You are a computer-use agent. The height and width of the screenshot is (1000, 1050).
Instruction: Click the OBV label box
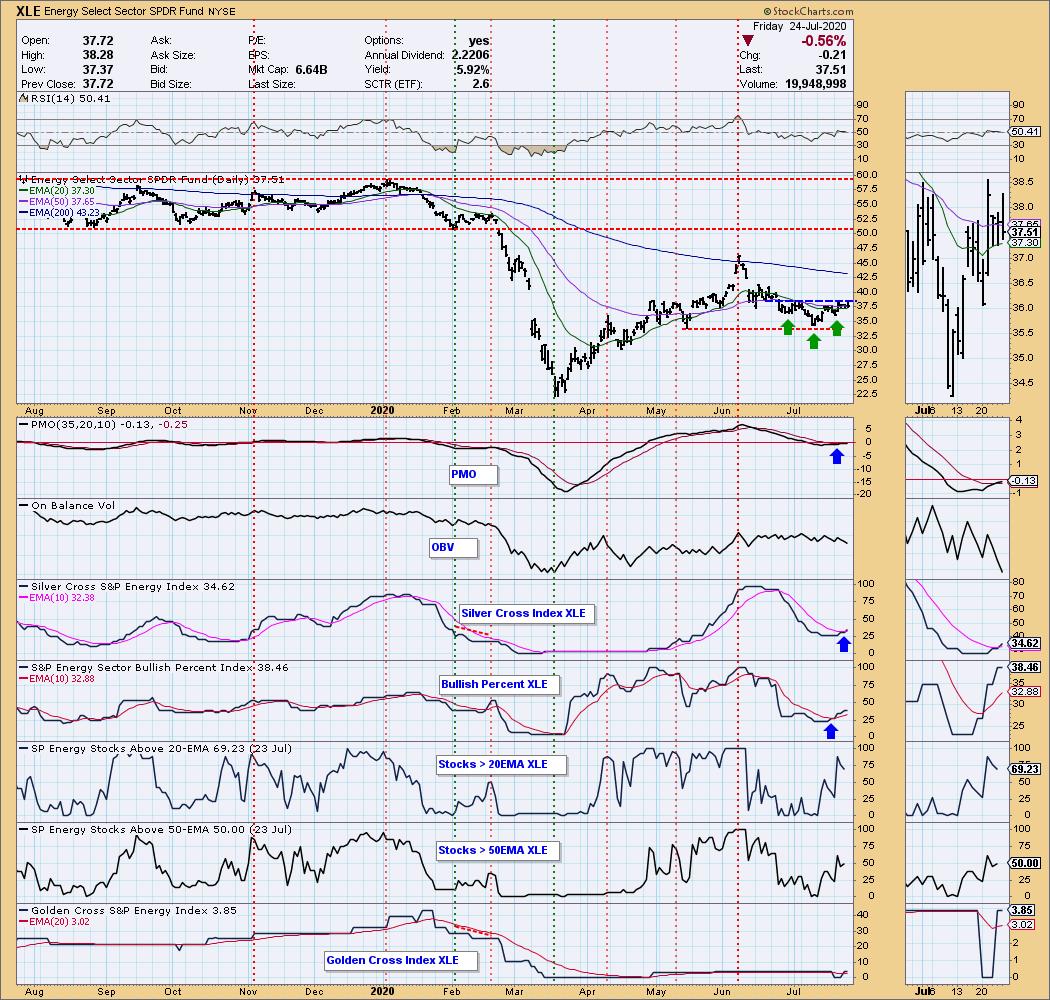454,548
